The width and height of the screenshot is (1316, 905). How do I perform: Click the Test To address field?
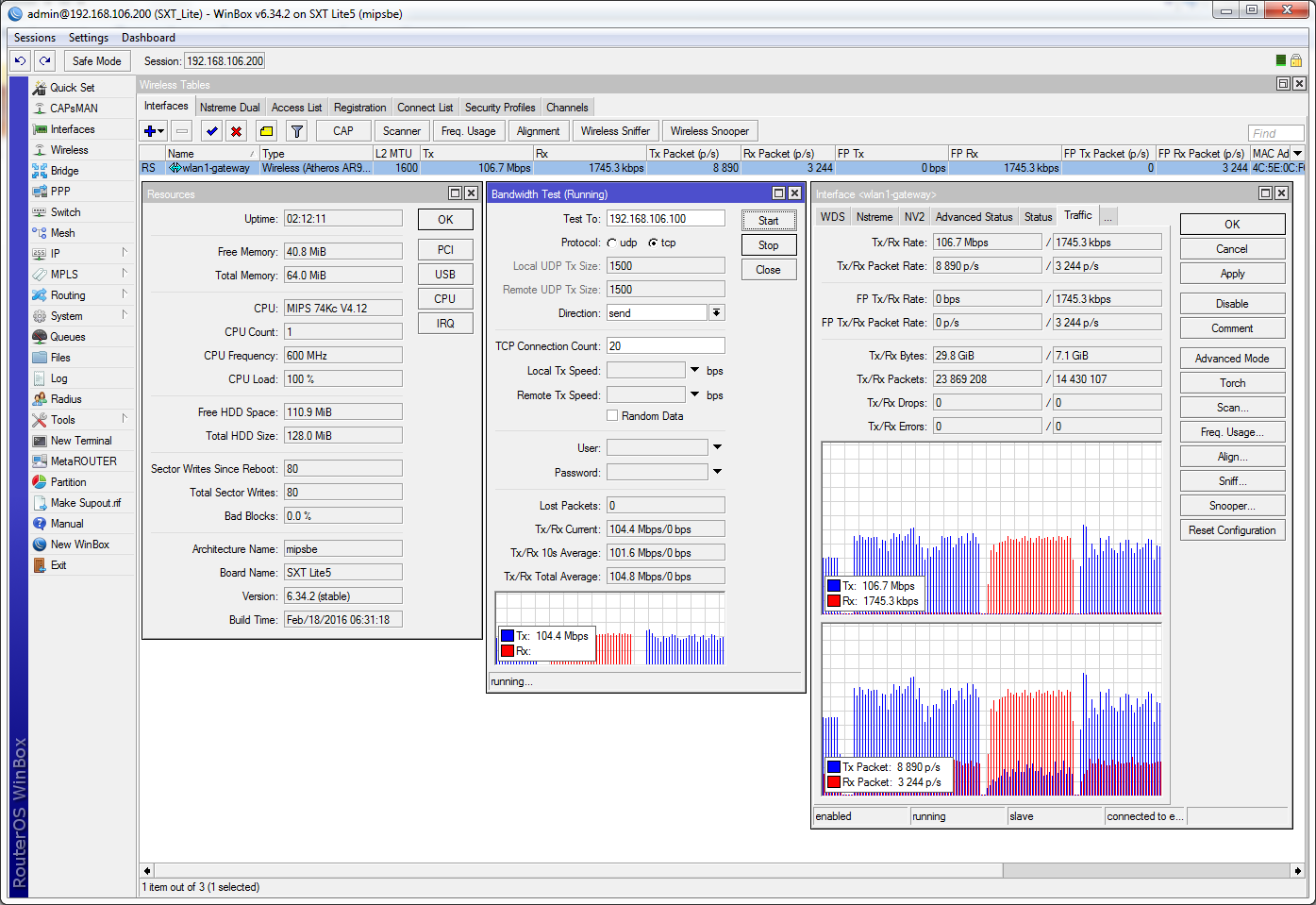point(665,219)
